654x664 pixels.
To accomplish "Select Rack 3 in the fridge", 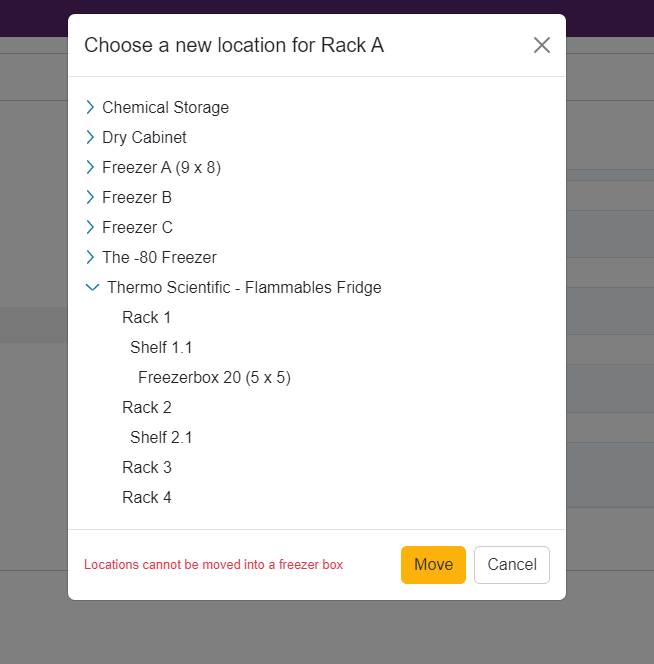I will click(x=147, y=468).
